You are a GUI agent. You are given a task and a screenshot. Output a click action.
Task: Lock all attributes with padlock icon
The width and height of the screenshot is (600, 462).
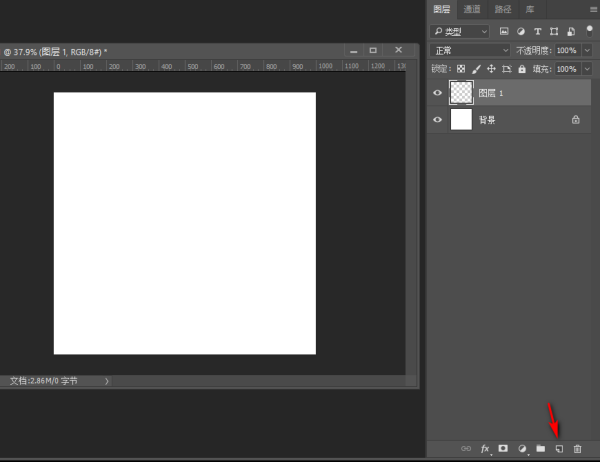point(522,69)
